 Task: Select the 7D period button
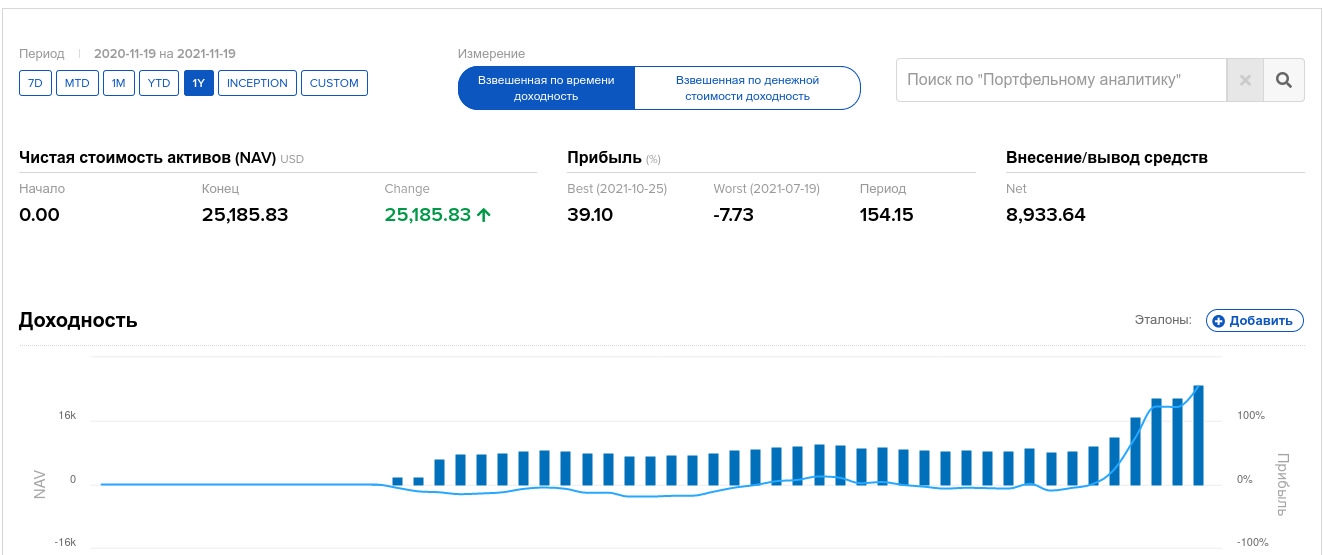coord(35,83)
